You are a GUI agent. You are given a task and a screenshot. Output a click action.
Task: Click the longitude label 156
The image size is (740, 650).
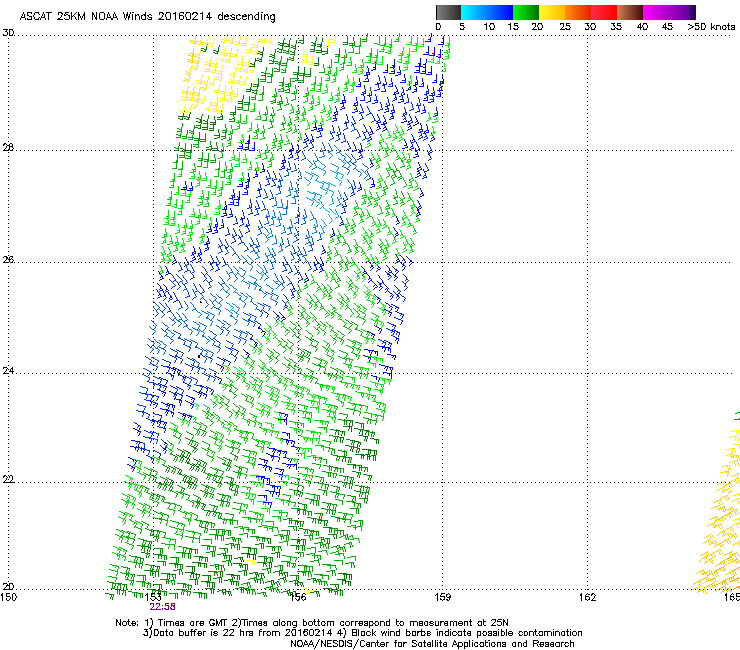coord(298,597)
